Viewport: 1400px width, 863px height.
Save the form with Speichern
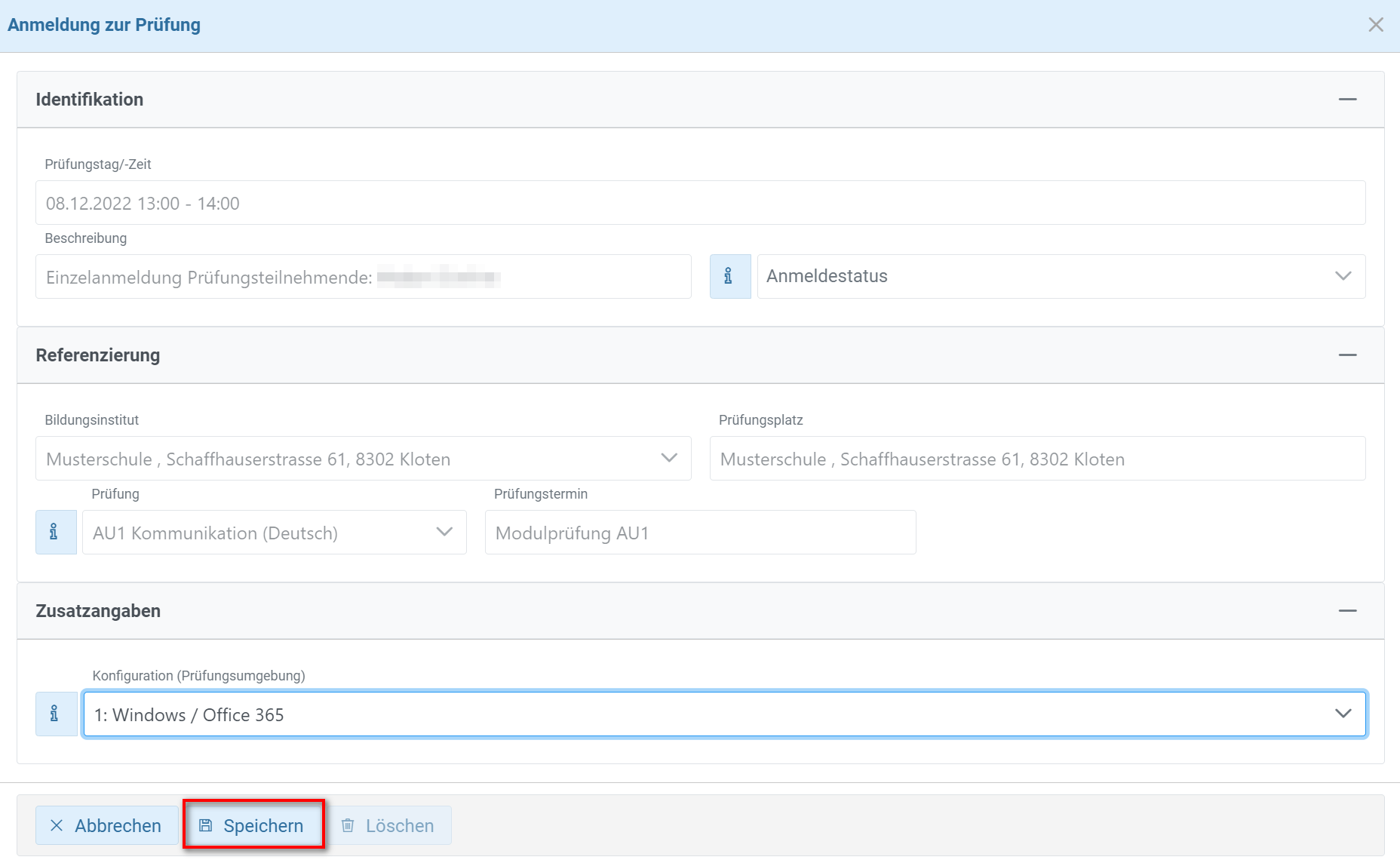253,825
